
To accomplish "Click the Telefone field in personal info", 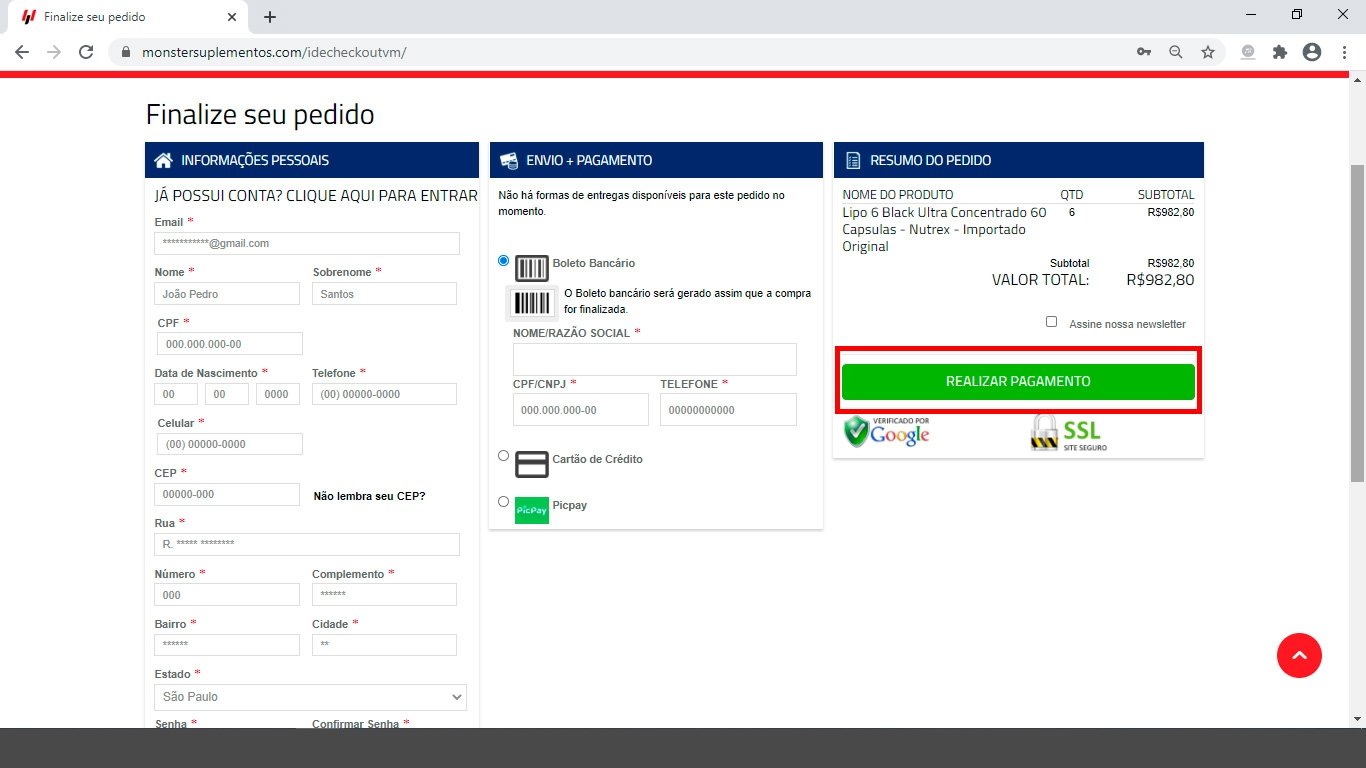I will tap(384, 394).
